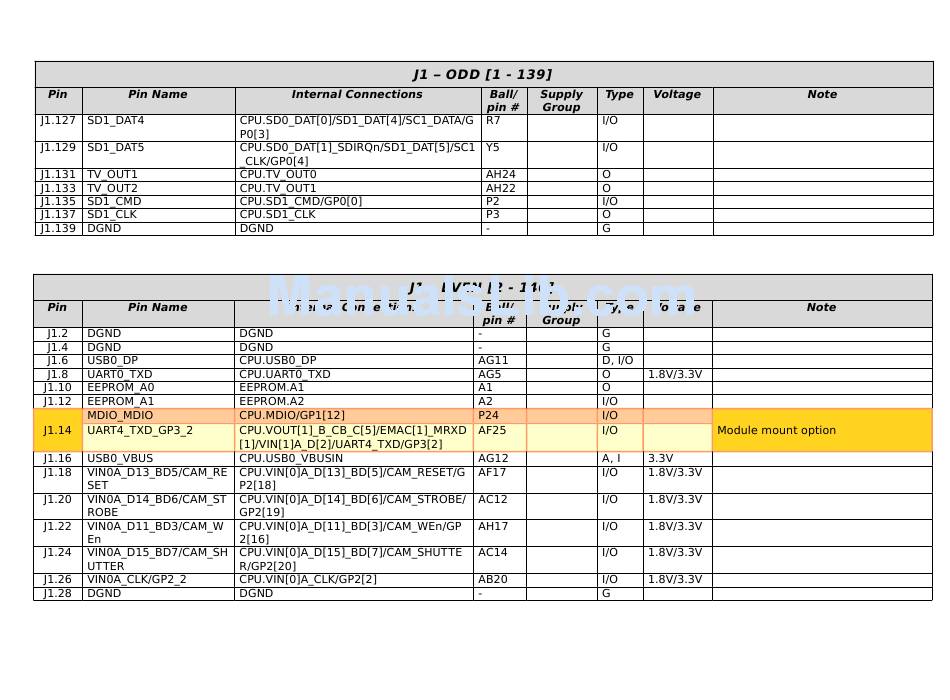Click pin cell "J1.20"
The height and width of the screenshot is (700, 950).
pyautogui.click(x=58, y=499)
